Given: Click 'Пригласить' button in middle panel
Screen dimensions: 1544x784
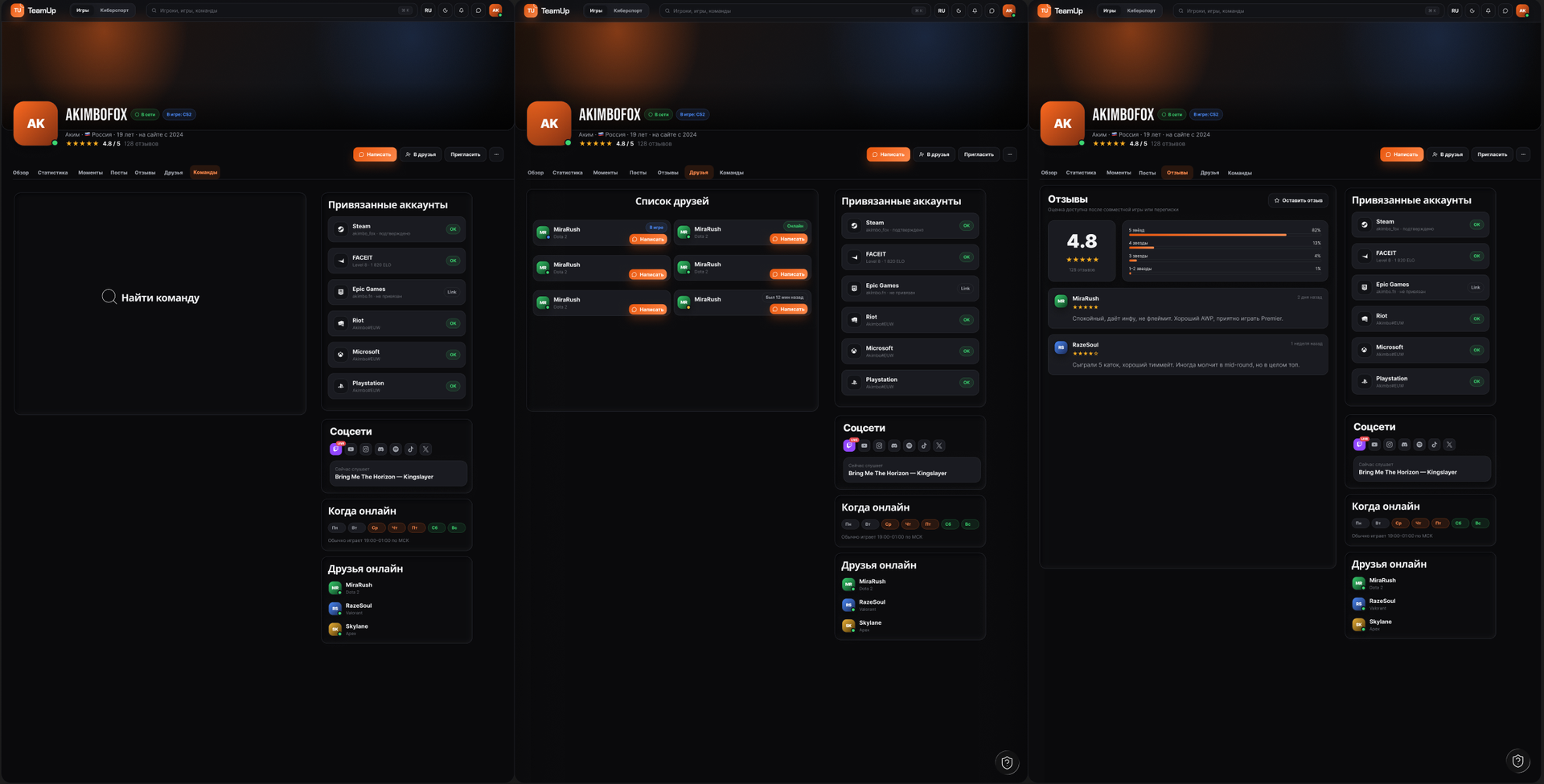Looking at the screenshot, I should point(979,154).
